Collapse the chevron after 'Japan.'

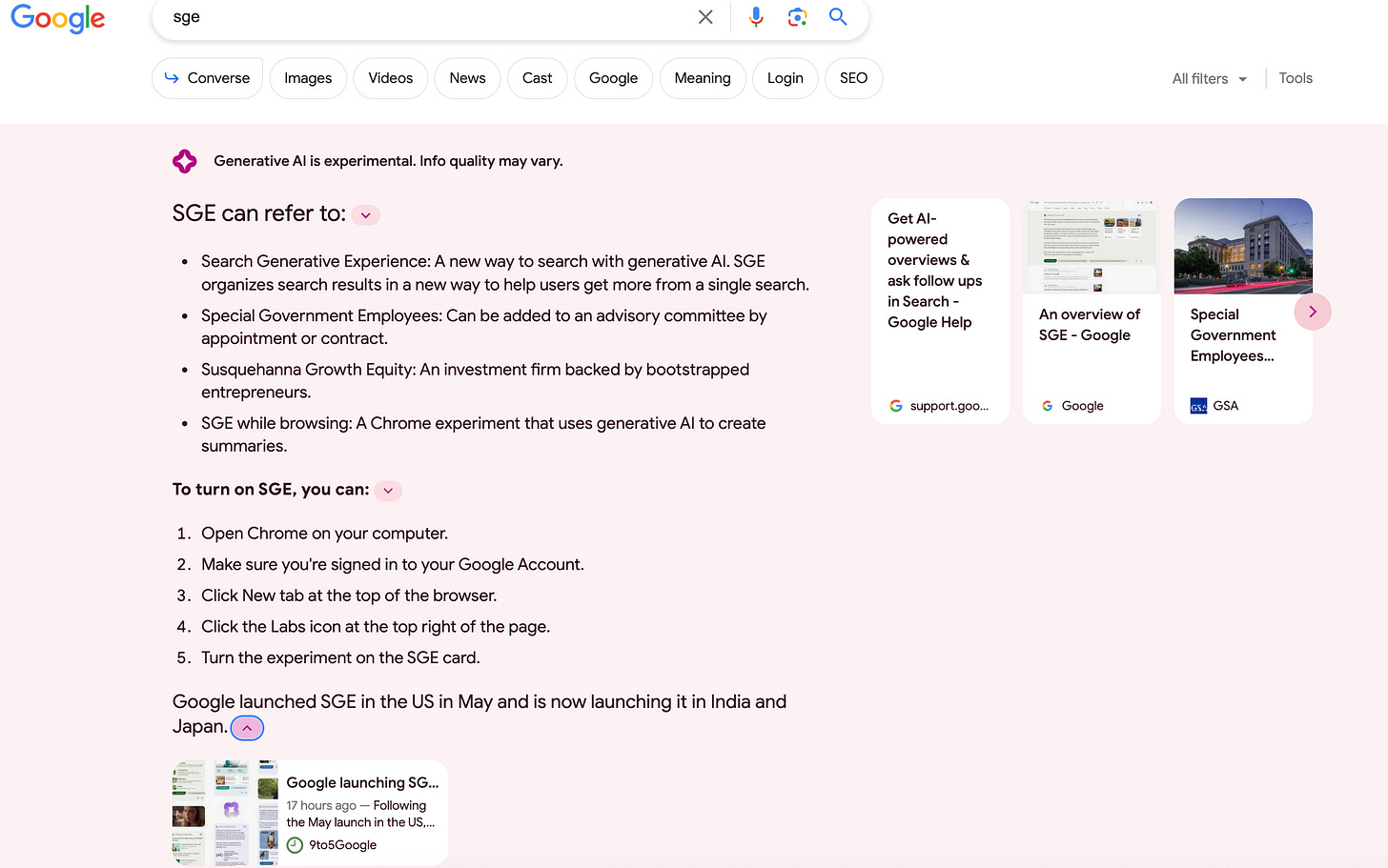pyautogui.click(x=247, y=728)
